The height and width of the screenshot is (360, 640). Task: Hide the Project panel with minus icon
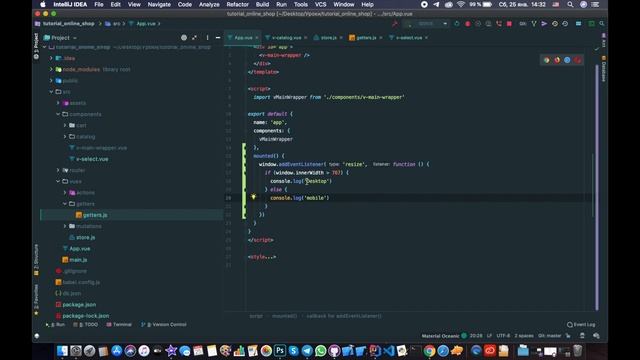pos(218,38)
